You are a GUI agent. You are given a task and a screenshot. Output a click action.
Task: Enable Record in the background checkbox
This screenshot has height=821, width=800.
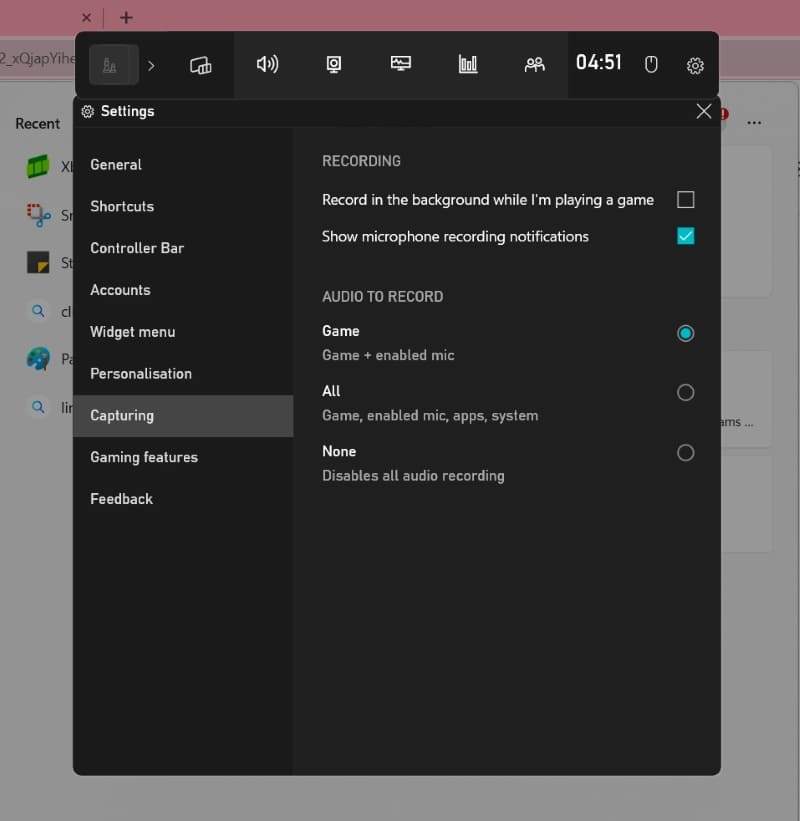tap(685, 200)
